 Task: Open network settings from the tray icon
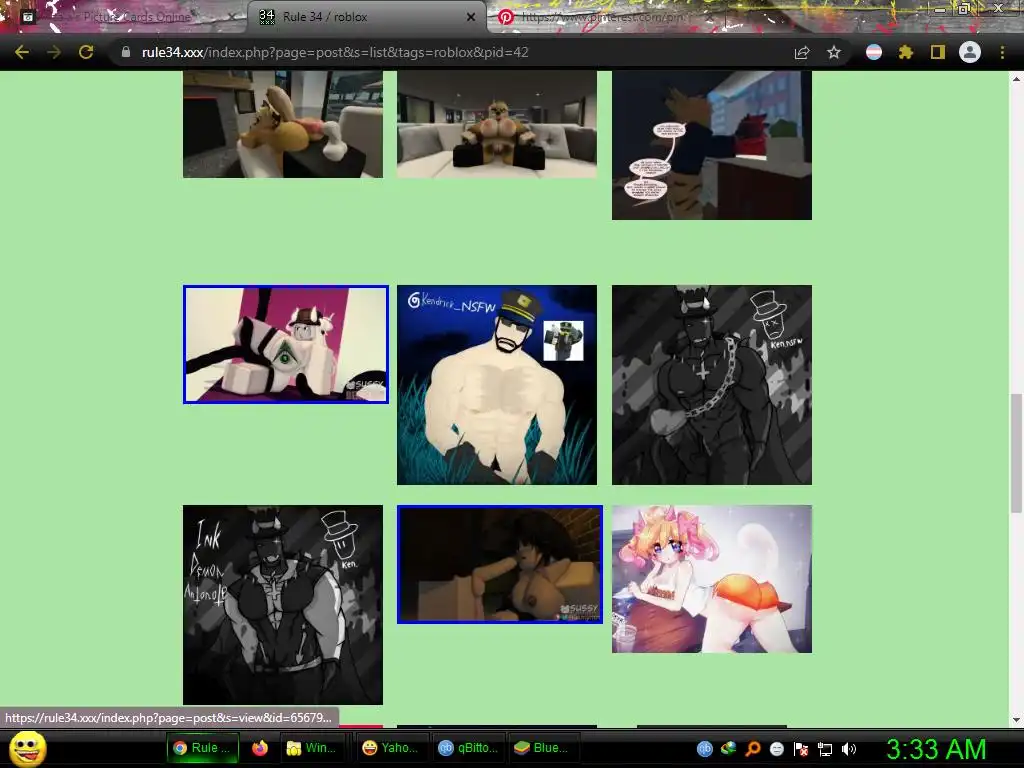coord(825,749)
